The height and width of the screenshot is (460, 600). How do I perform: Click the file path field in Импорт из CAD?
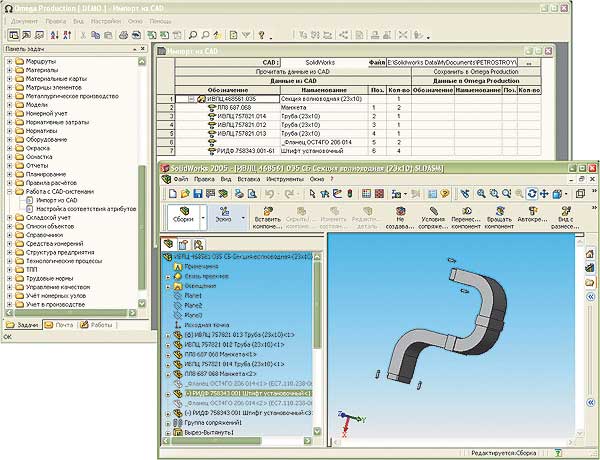click(x=452, y=62)
